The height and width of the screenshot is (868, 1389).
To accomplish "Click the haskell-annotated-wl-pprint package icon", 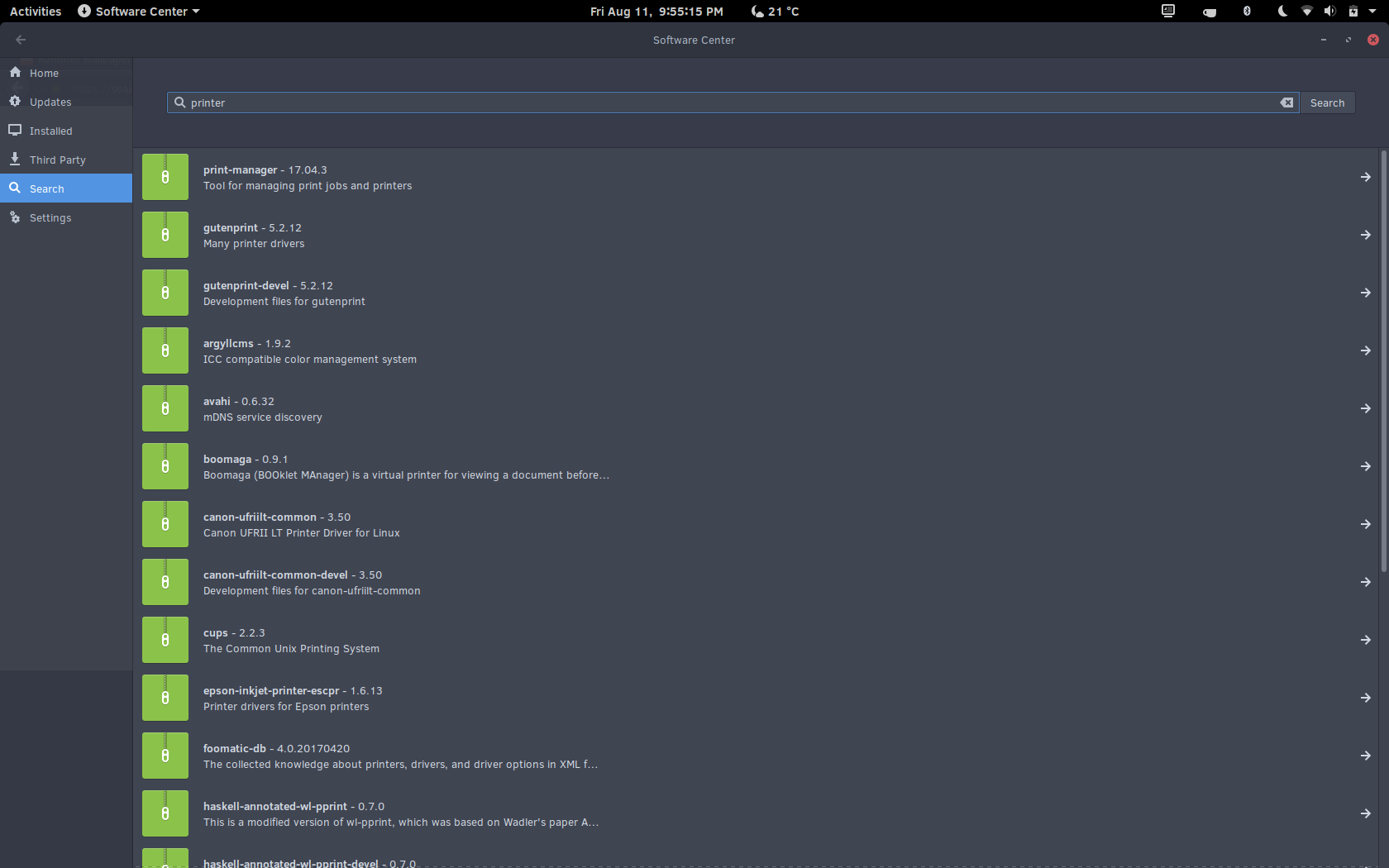I will [x=165, y=813].
